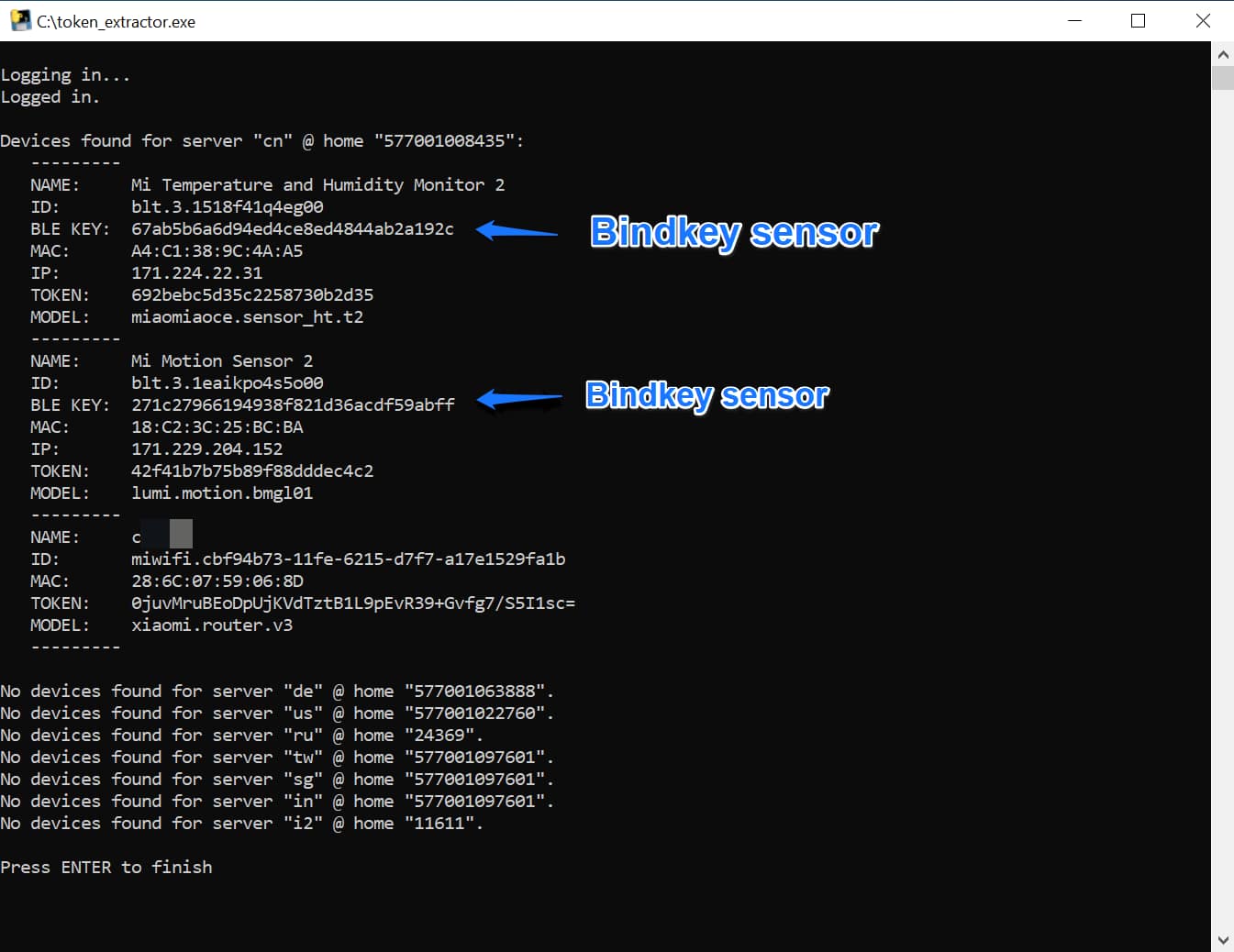1234x952 pixels.
Task: Click the BLE key starting with 67ab5b6a
Action: tap(292, 229)
